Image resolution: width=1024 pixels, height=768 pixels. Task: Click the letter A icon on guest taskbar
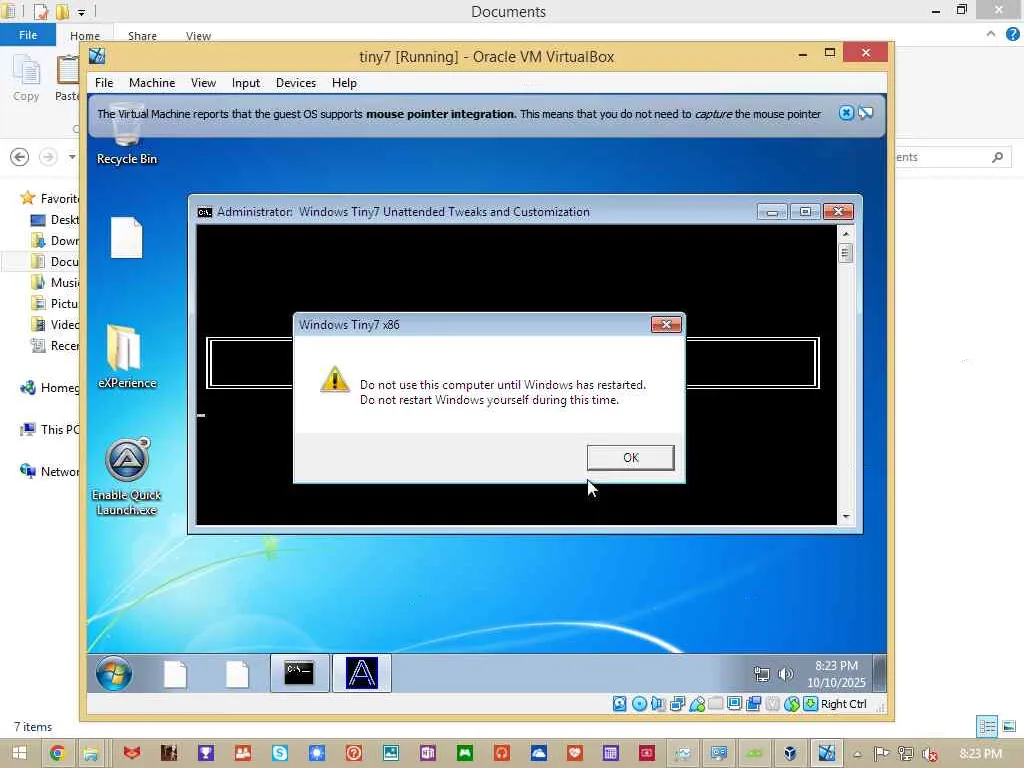(362, 673)
